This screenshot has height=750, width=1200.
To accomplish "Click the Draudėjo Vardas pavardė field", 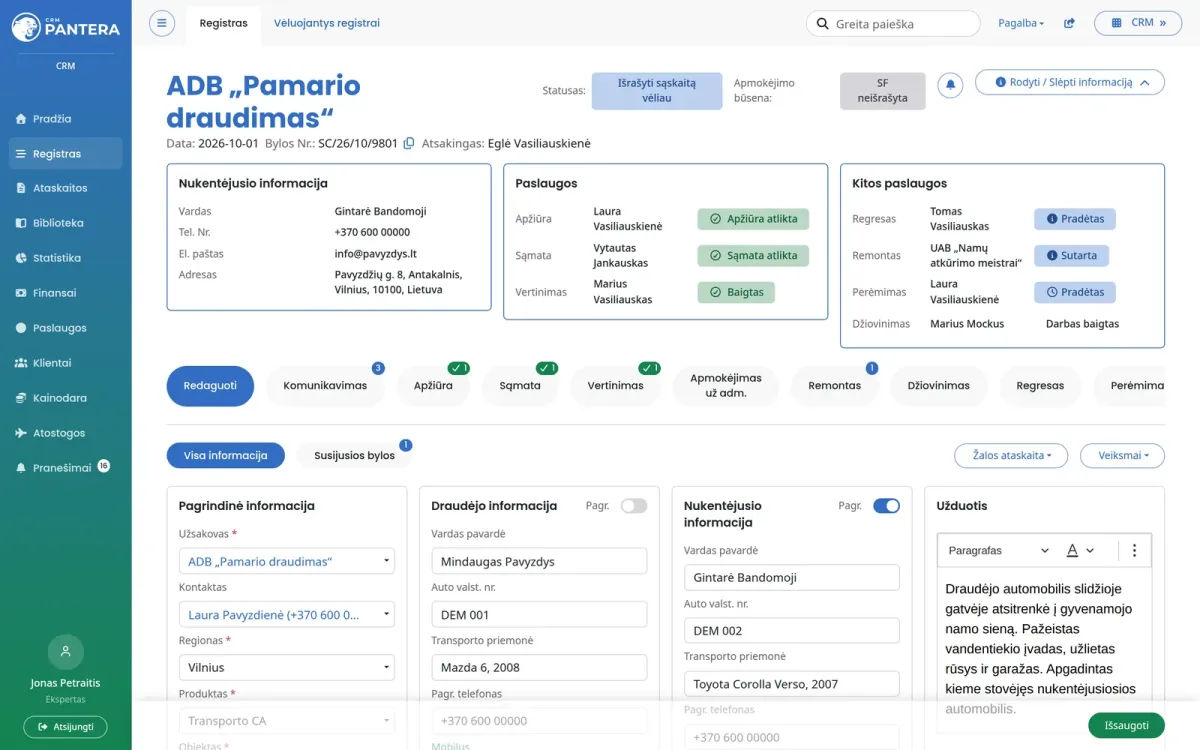I will coord(539,561).
